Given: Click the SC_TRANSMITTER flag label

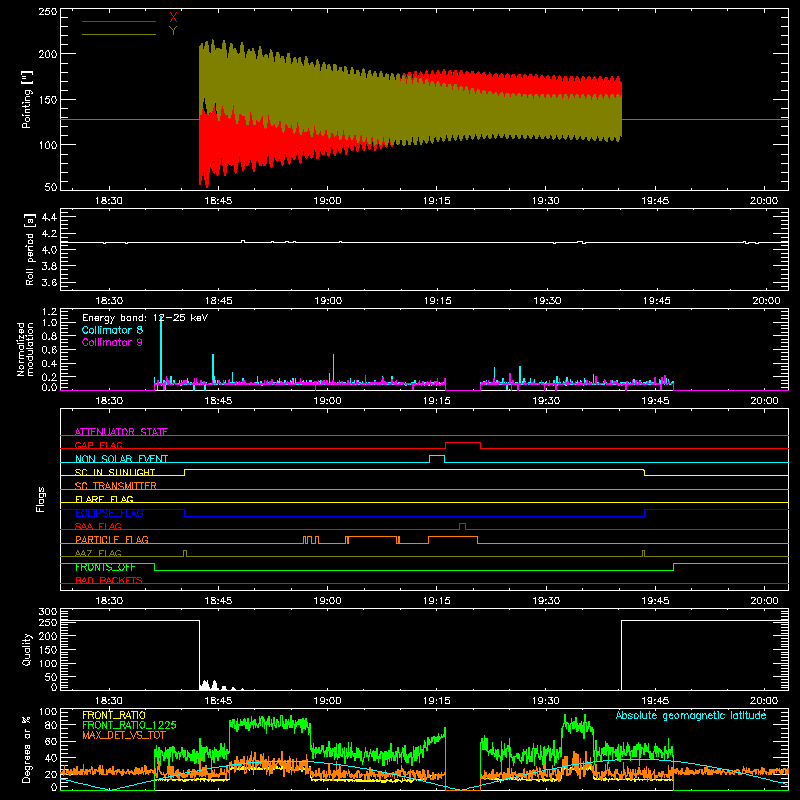Looking at the screenshot, I should pyautogui.click(x=116, y=486).
